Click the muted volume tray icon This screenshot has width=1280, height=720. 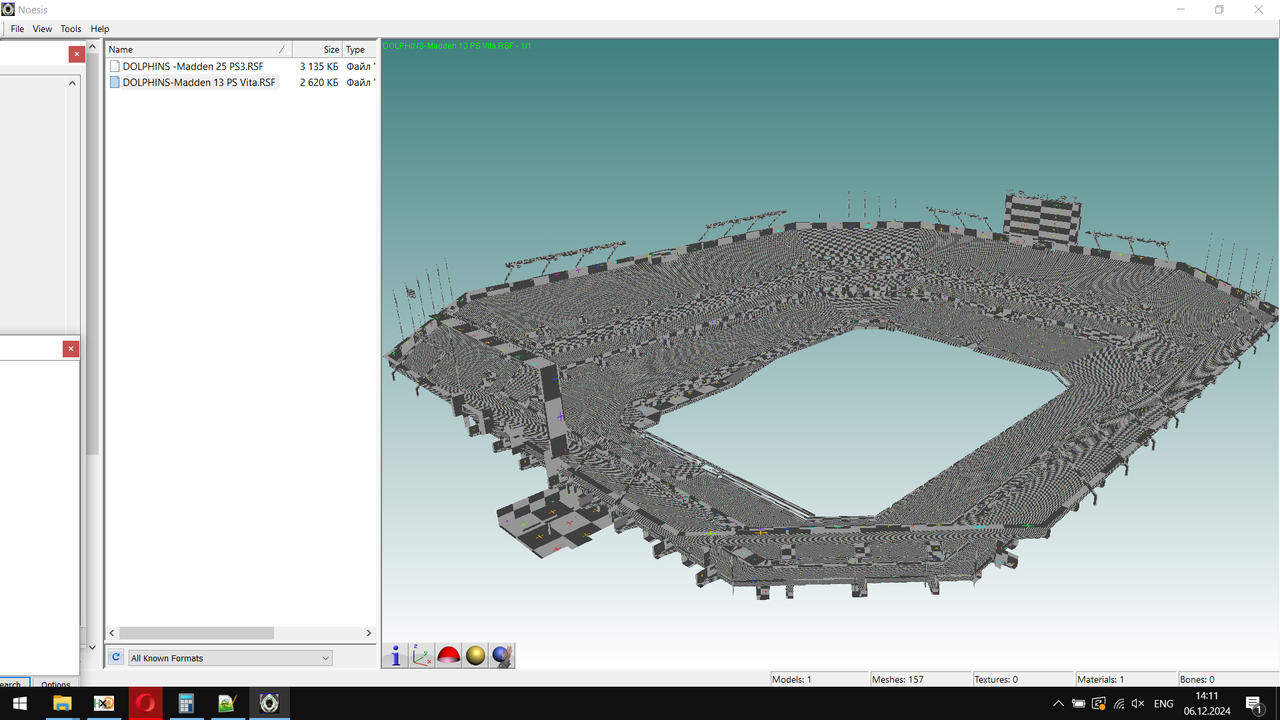[1138, 704]
